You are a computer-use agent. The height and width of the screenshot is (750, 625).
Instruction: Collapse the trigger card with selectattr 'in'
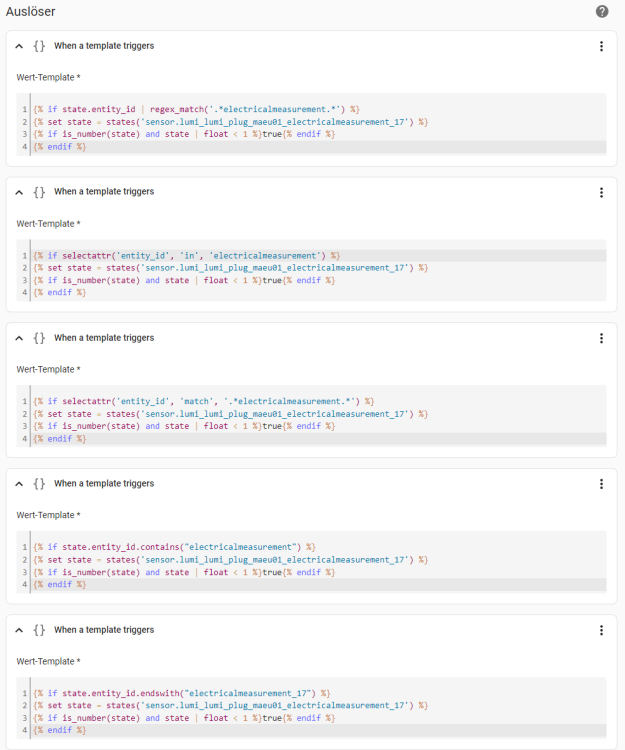click(19, 192)
